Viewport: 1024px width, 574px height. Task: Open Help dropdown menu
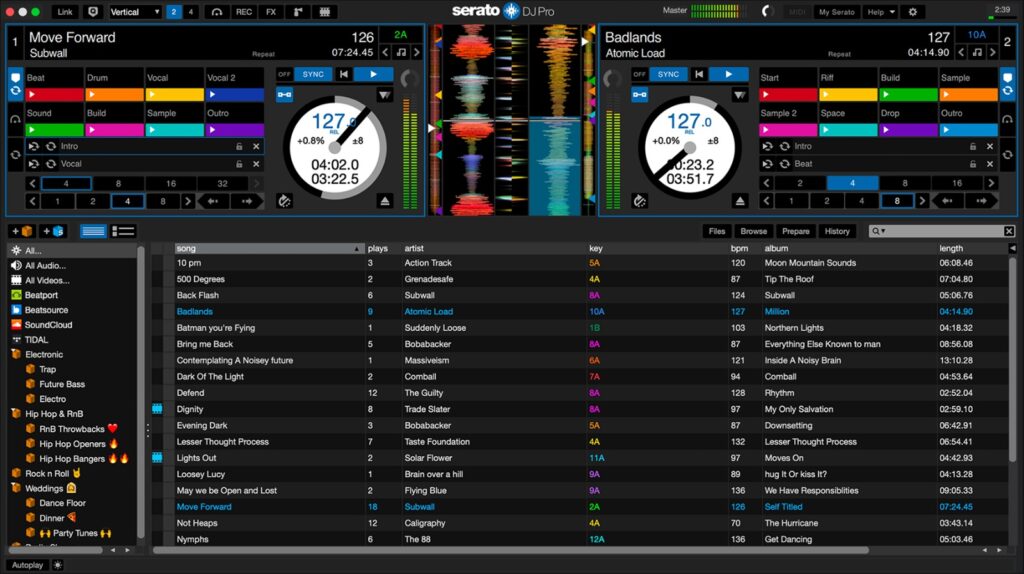pyautogui.click(x=880, y=12)
